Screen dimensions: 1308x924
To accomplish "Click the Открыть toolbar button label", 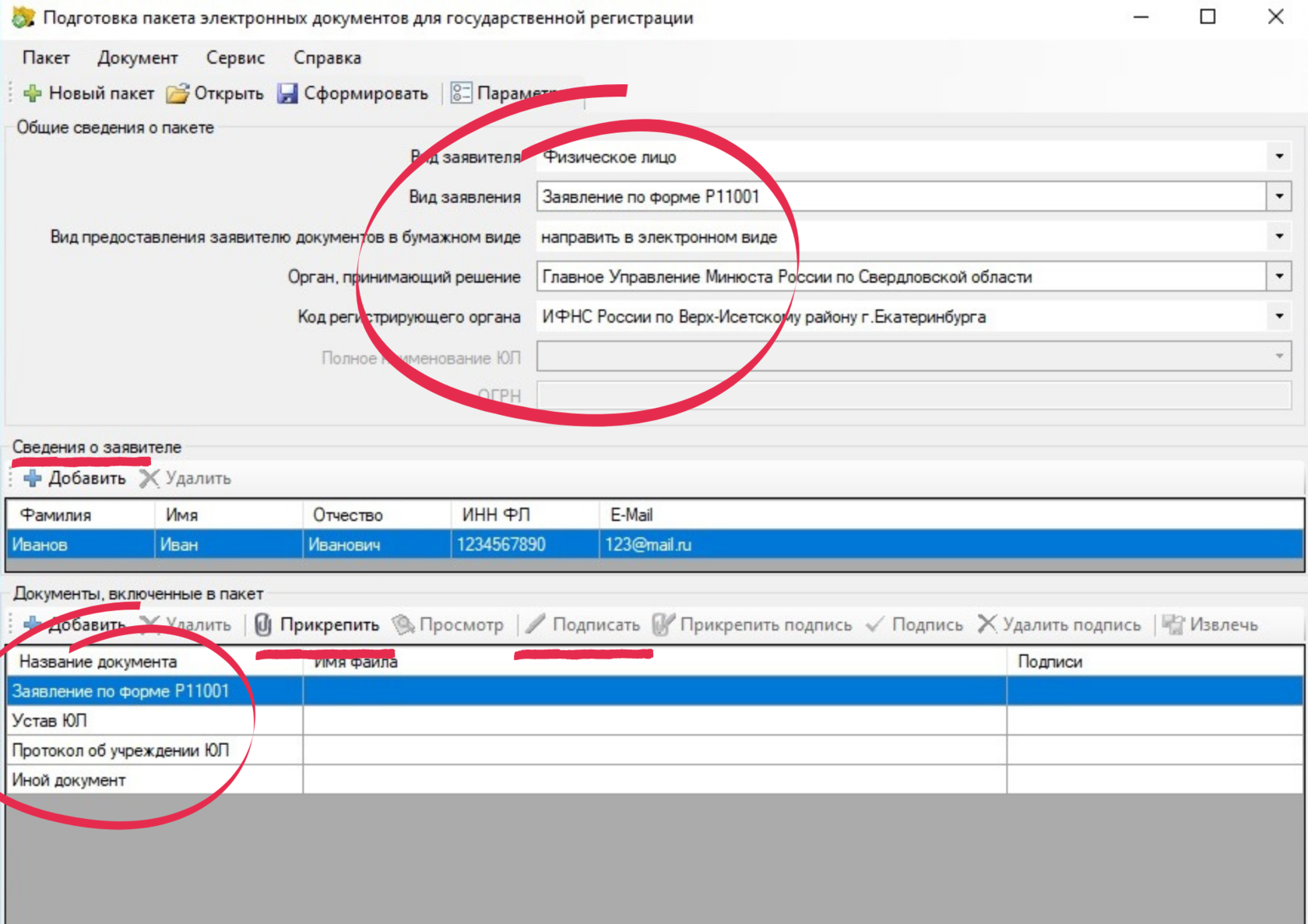I will click(x=229, y=93).
